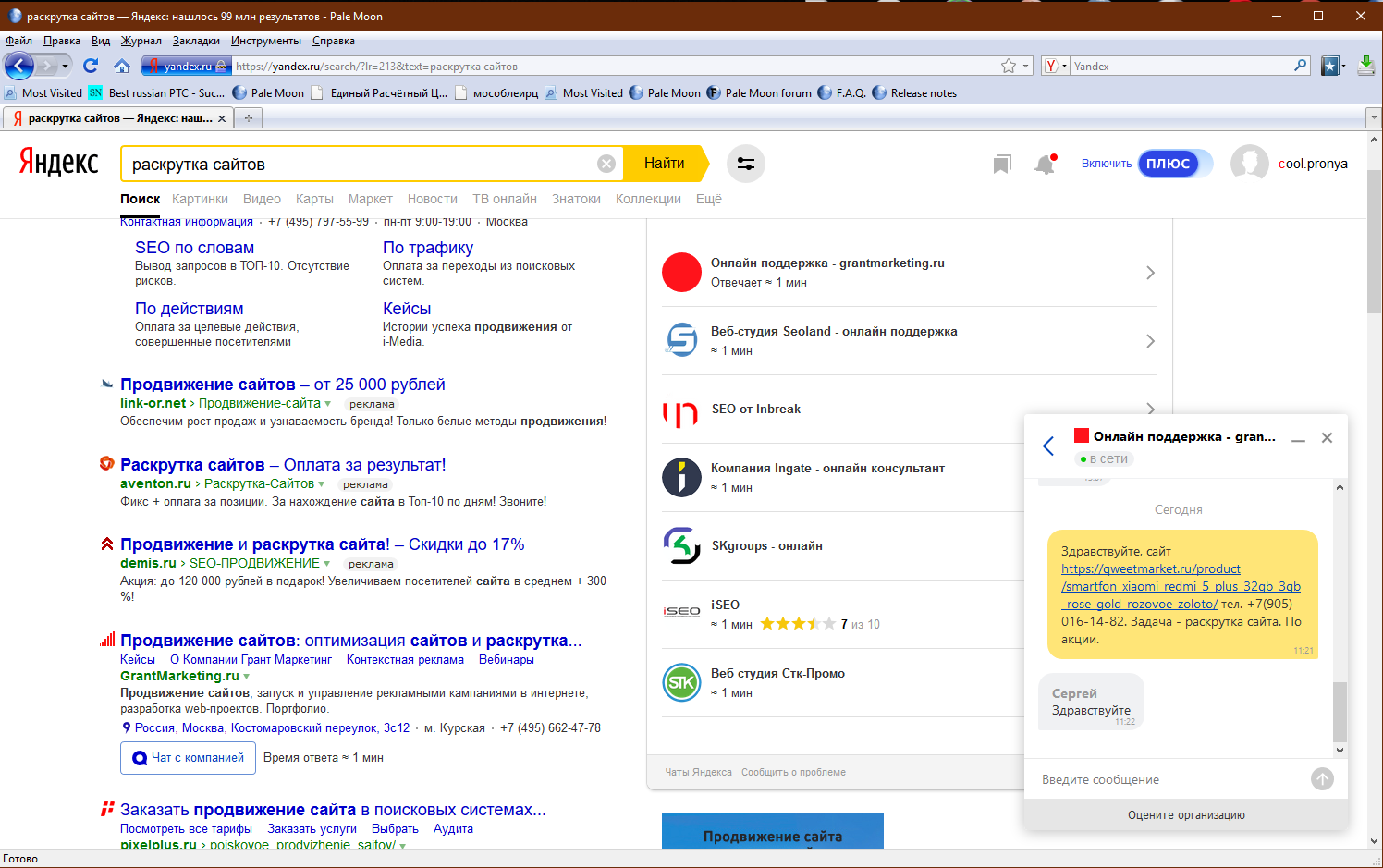Open the downloads arrow icon in toolbar

[1365, 66]
